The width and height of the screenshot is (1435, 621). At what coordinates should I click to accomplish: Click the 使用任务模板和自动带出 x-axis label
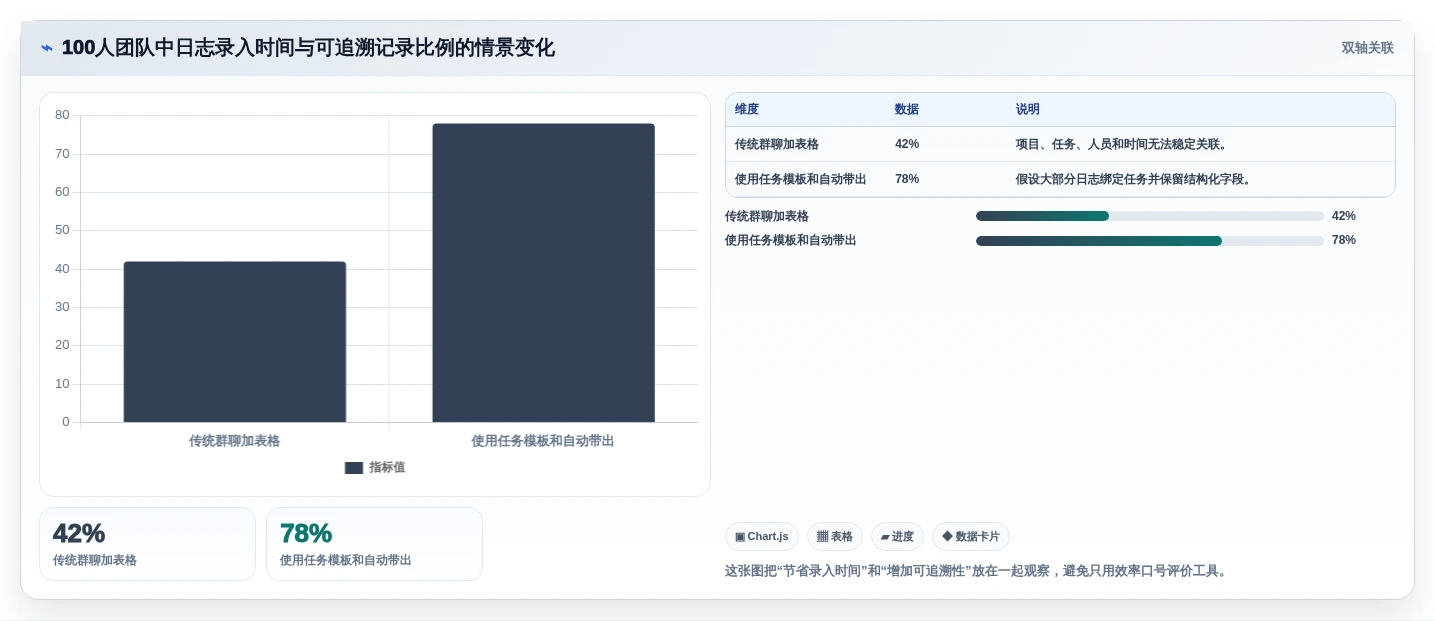pos(543,441)
